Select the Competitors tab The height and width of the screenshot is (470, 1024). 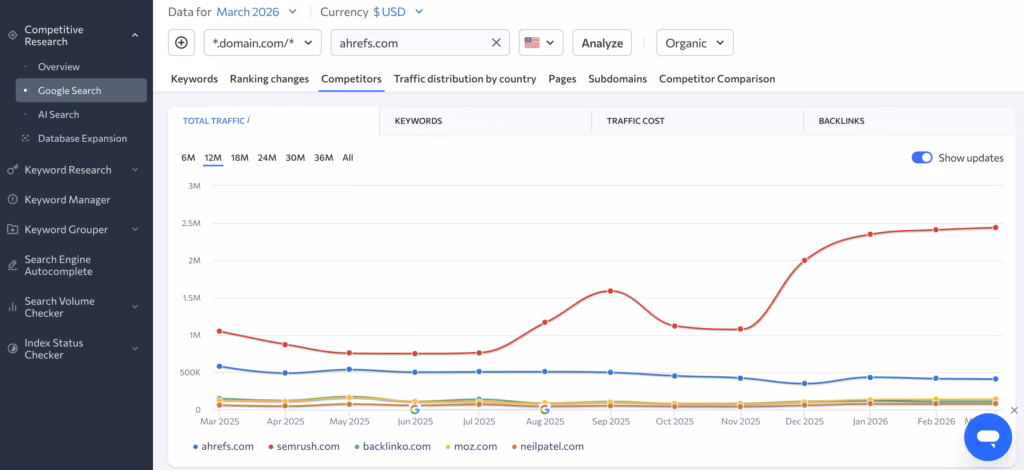pos(351,79)
